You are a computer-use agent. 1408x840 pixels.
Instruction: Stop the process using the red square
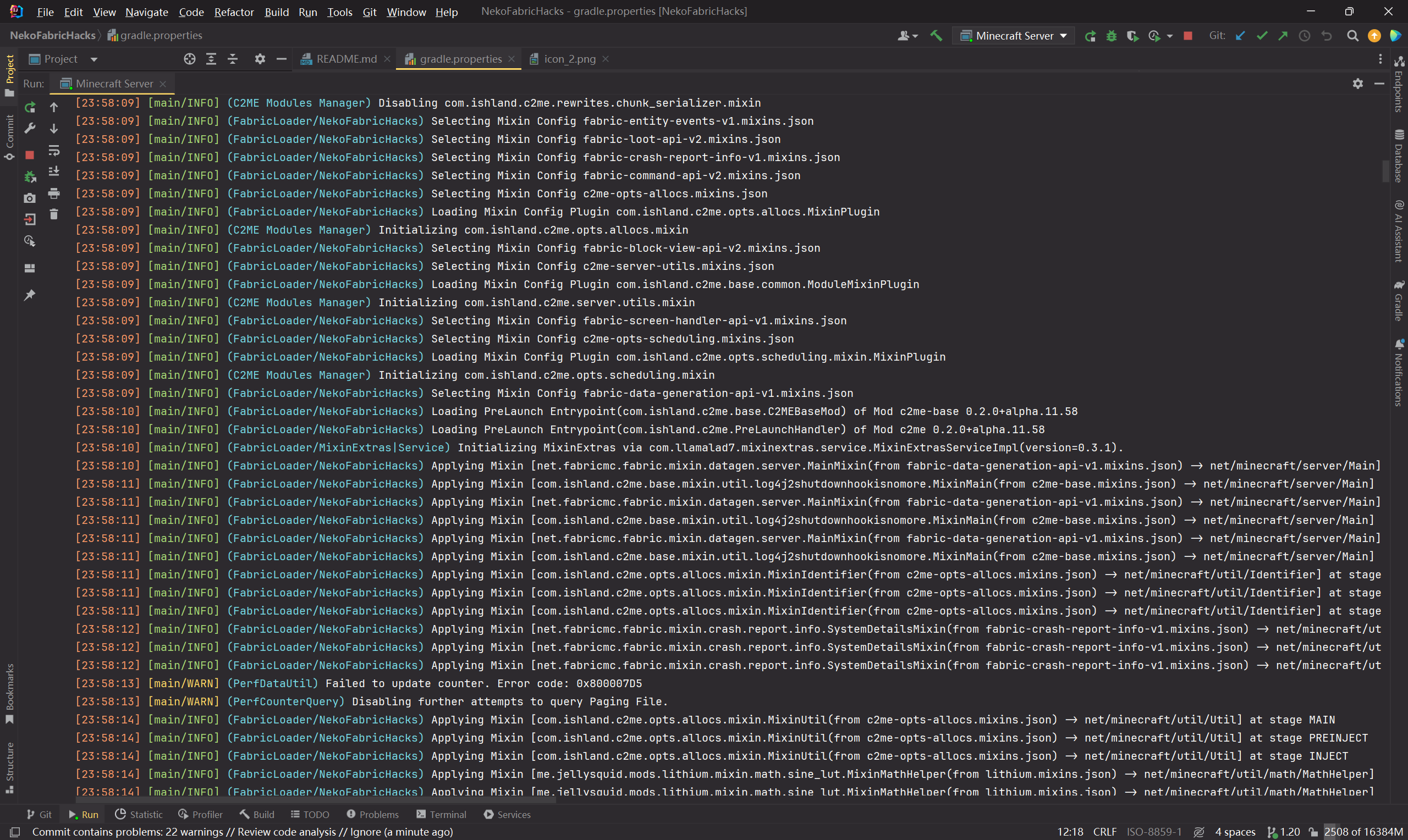click(30, 154)
